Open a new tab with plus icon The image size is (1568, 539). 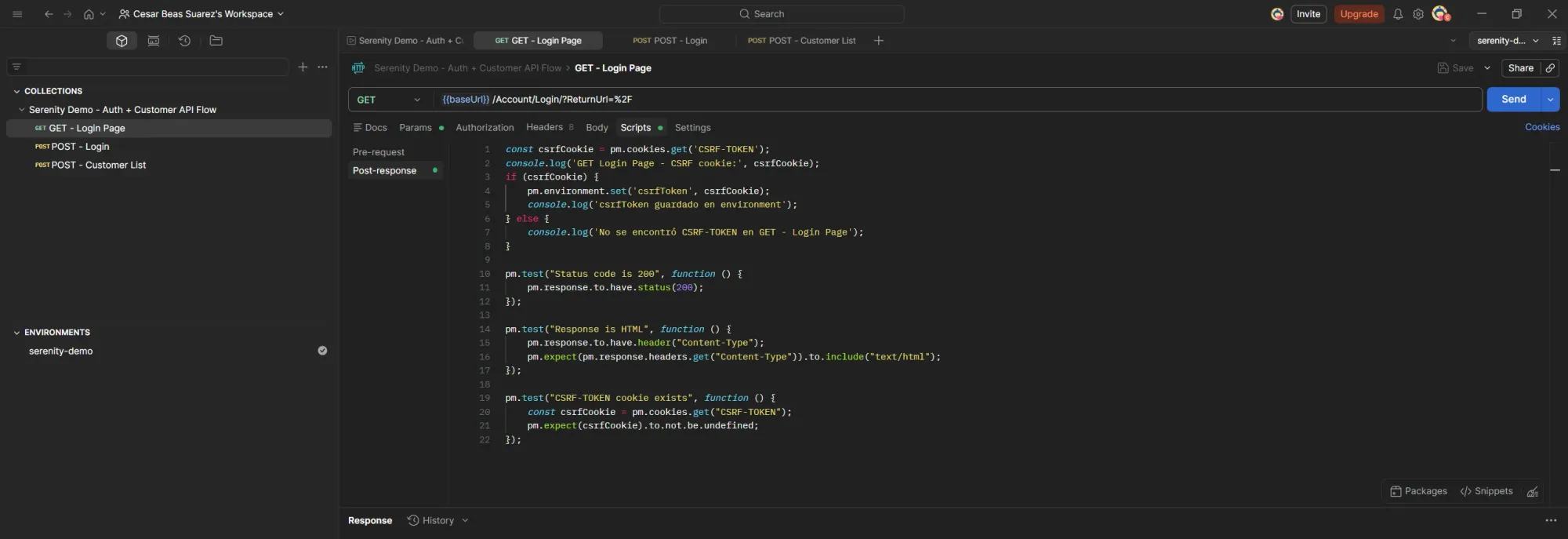pos(879,41)
